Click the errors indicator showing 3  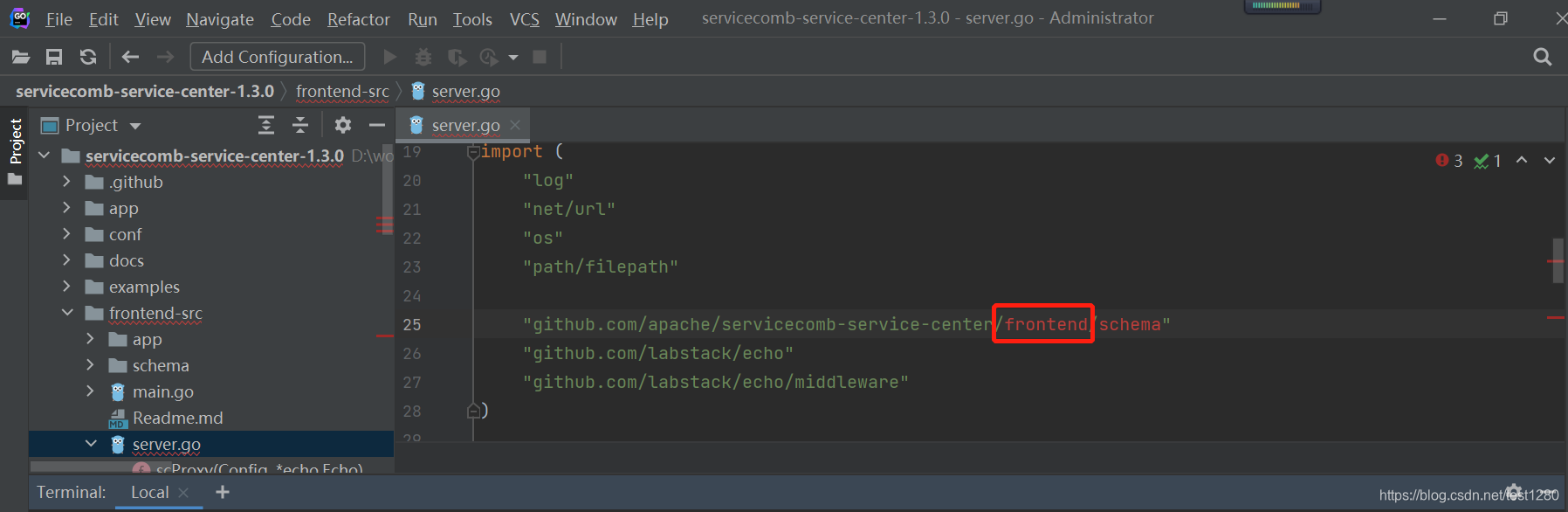pyautogui.click(x=1449, y=161)
